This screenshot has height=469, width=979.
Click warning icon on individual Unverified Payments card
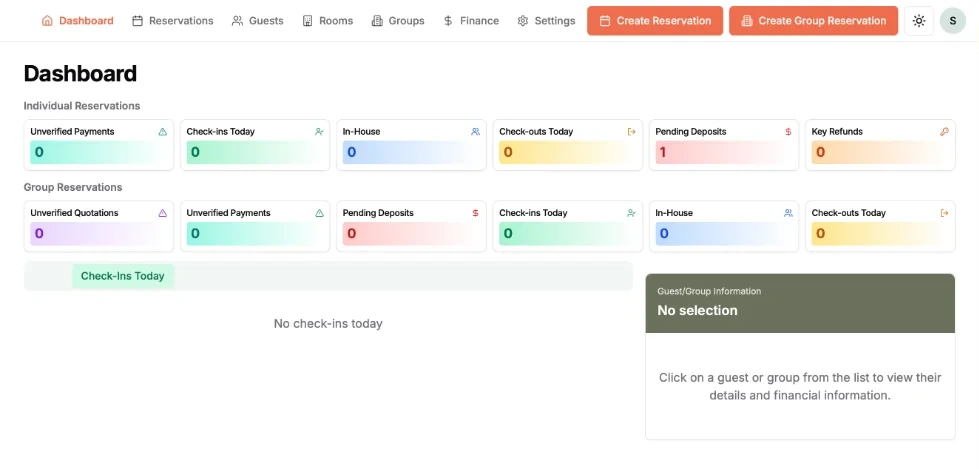(x=163, y=132)
